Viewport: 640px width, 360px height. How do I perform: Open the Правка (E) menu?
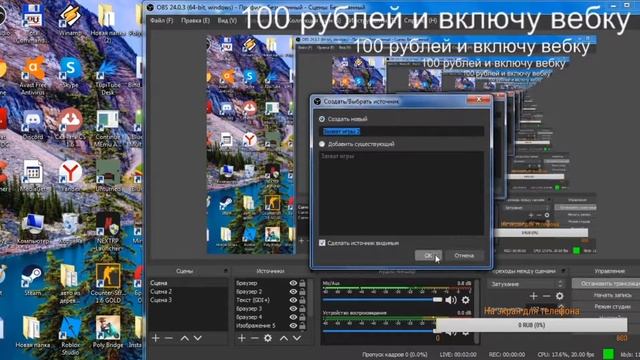(195, 20)
